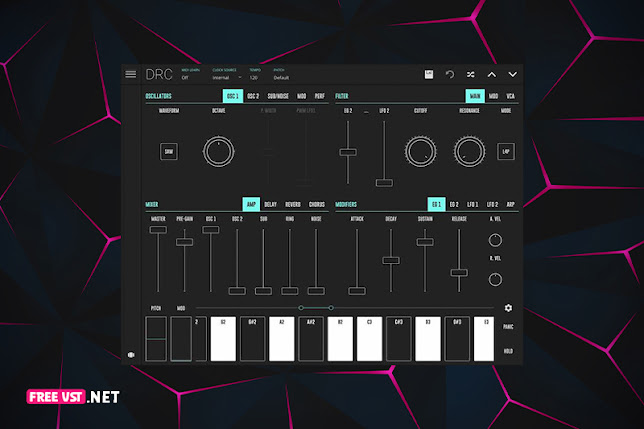Select the mixer AMP tab

pyautogui.click(x=251, y=204)
